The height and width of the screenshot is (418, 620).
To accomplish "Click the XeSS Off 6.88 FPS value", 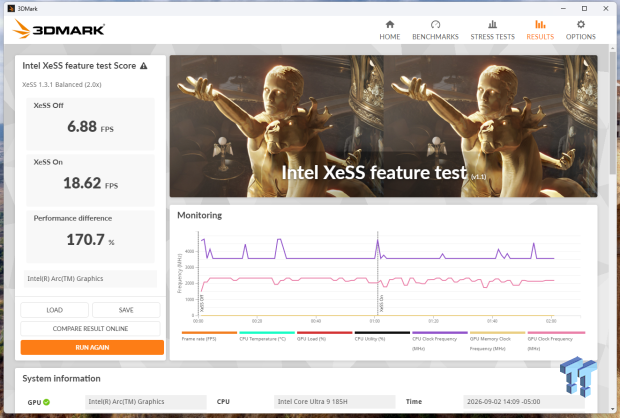I will pos(90,127).
